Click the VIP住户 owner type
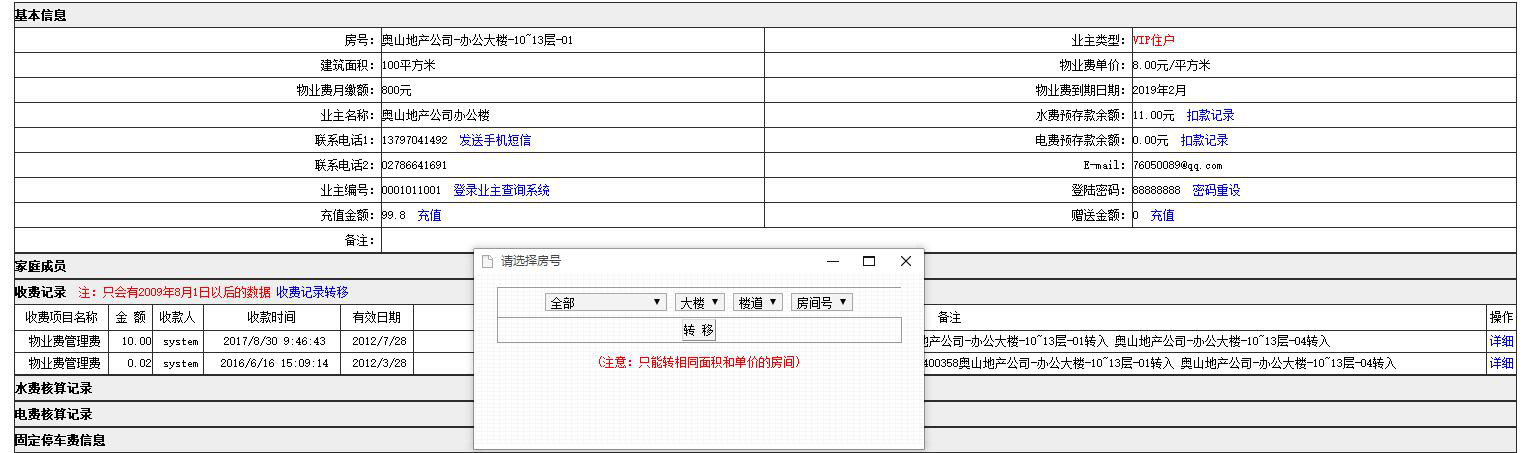 coord(1153,40)
